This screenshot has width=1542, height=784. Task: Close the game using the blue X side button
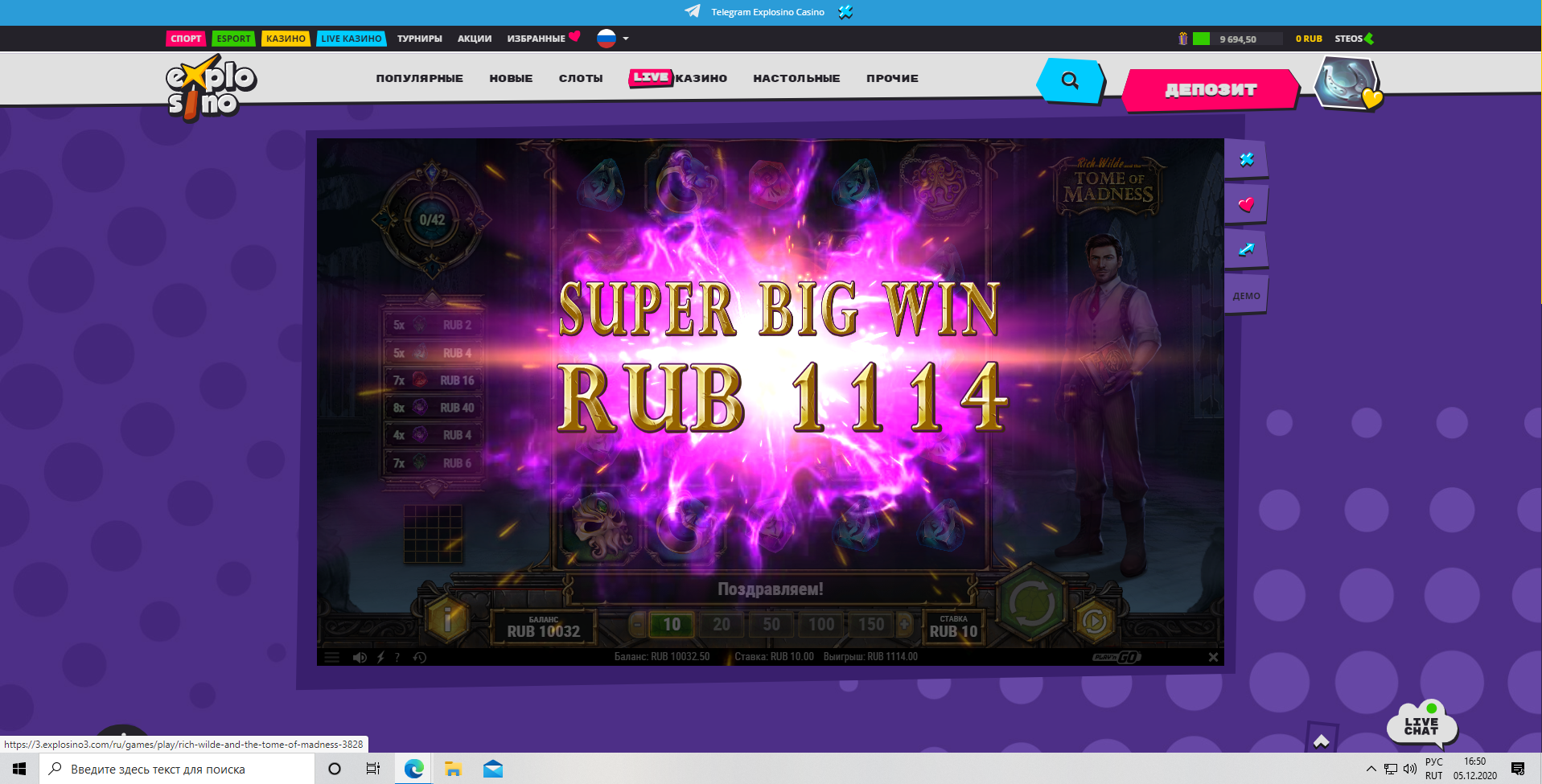pyautogui.click(x=1246, y=159)
